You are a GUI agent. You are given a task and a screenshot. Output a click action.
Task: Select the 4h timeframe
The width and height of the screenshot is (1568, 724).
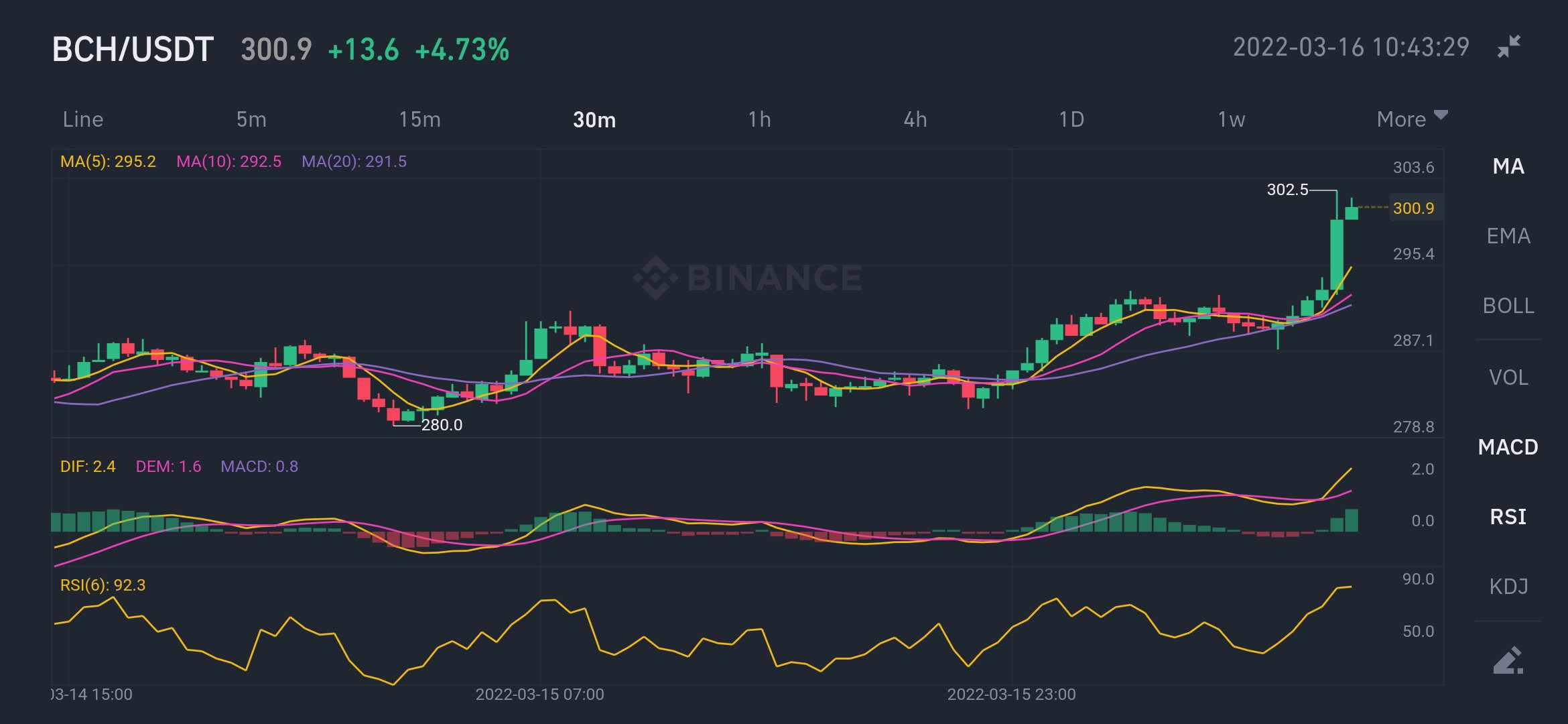[915, 119]
